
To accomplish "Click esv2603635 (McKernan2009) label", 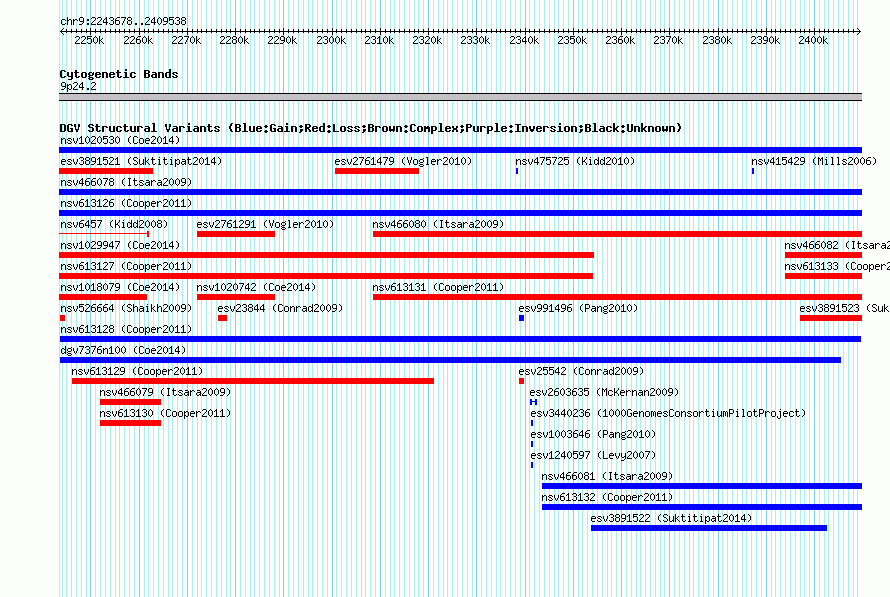I will [604, 392].
